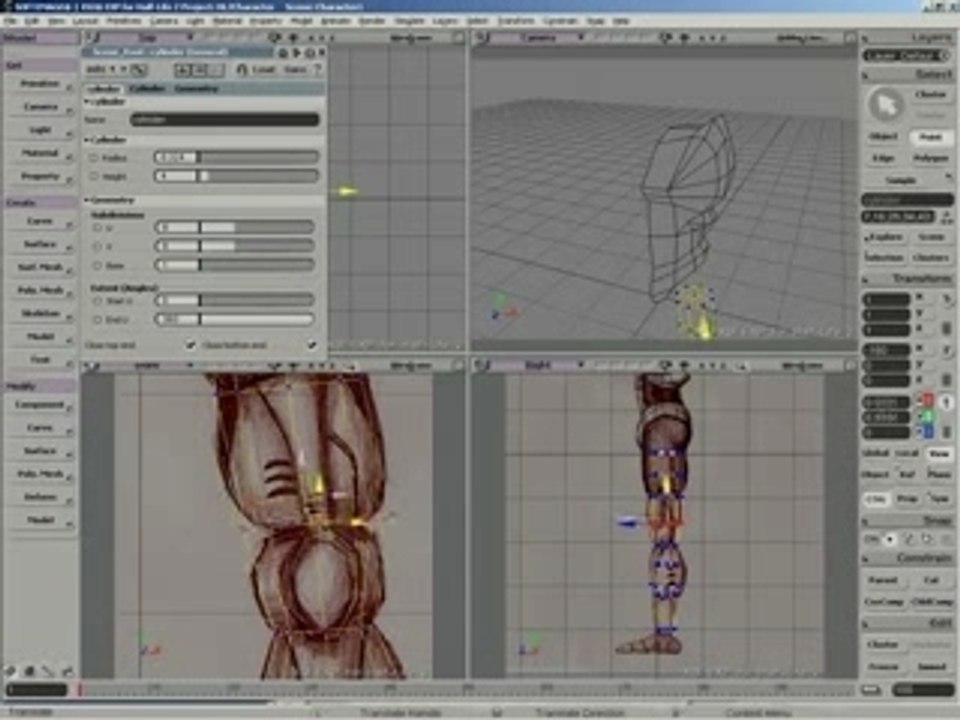Select the Object selection filter

point(883,137)
